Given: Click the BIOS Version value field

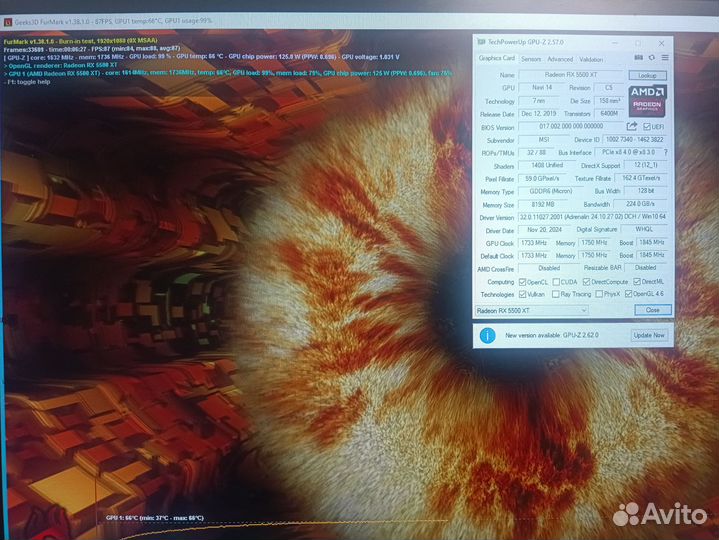Looking at the screenshot, I should [x=571, y=126].
